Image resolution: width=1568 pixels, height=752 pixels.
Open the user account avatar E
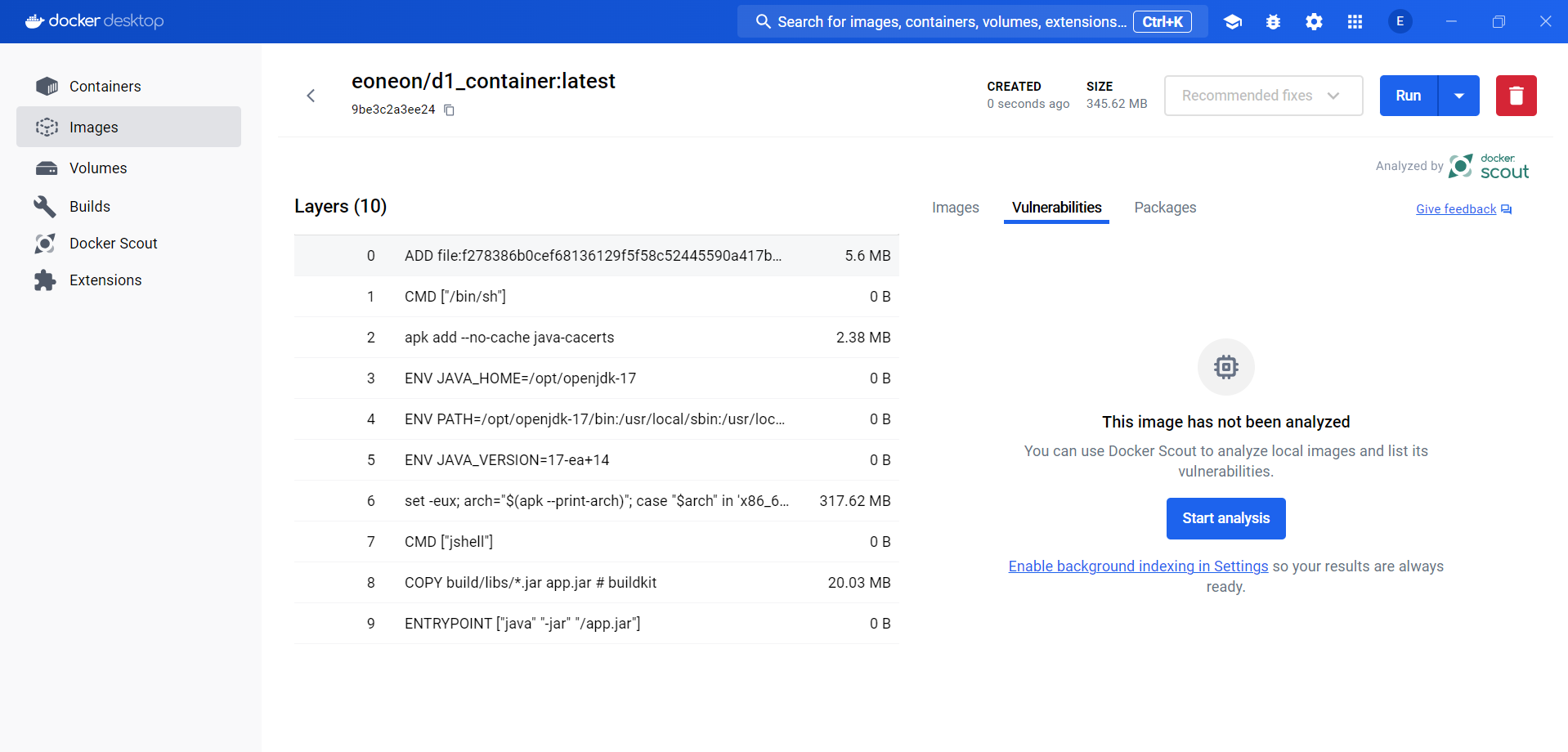(1400, 21)
